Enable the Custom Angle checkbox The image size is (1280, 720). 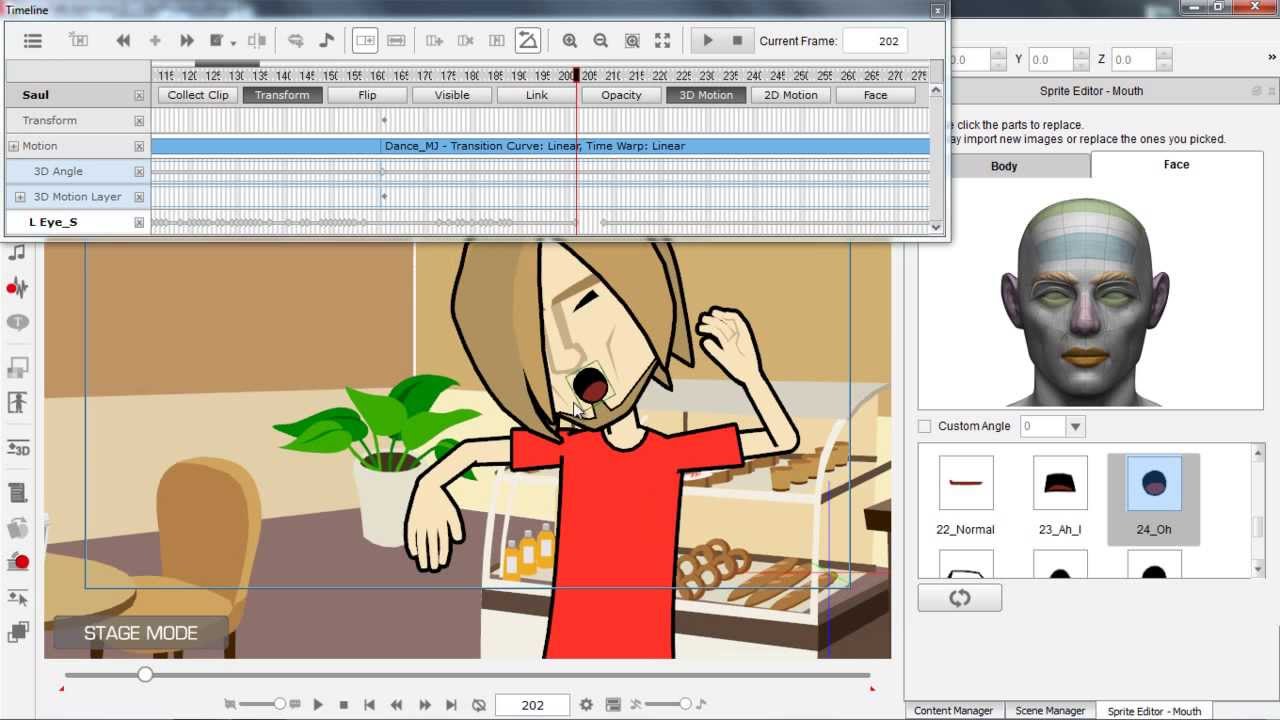coord(923,426)
